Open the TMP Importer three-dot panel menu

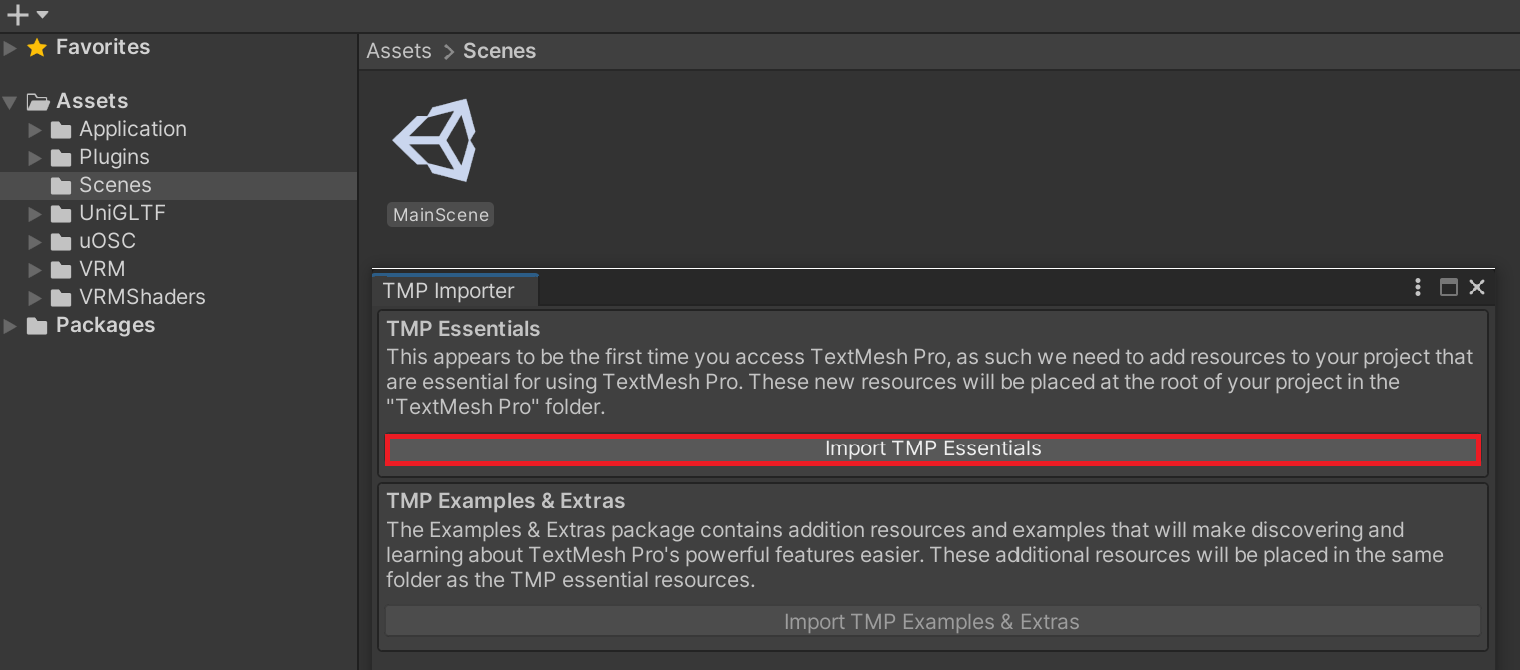(x=1417, y=287)
